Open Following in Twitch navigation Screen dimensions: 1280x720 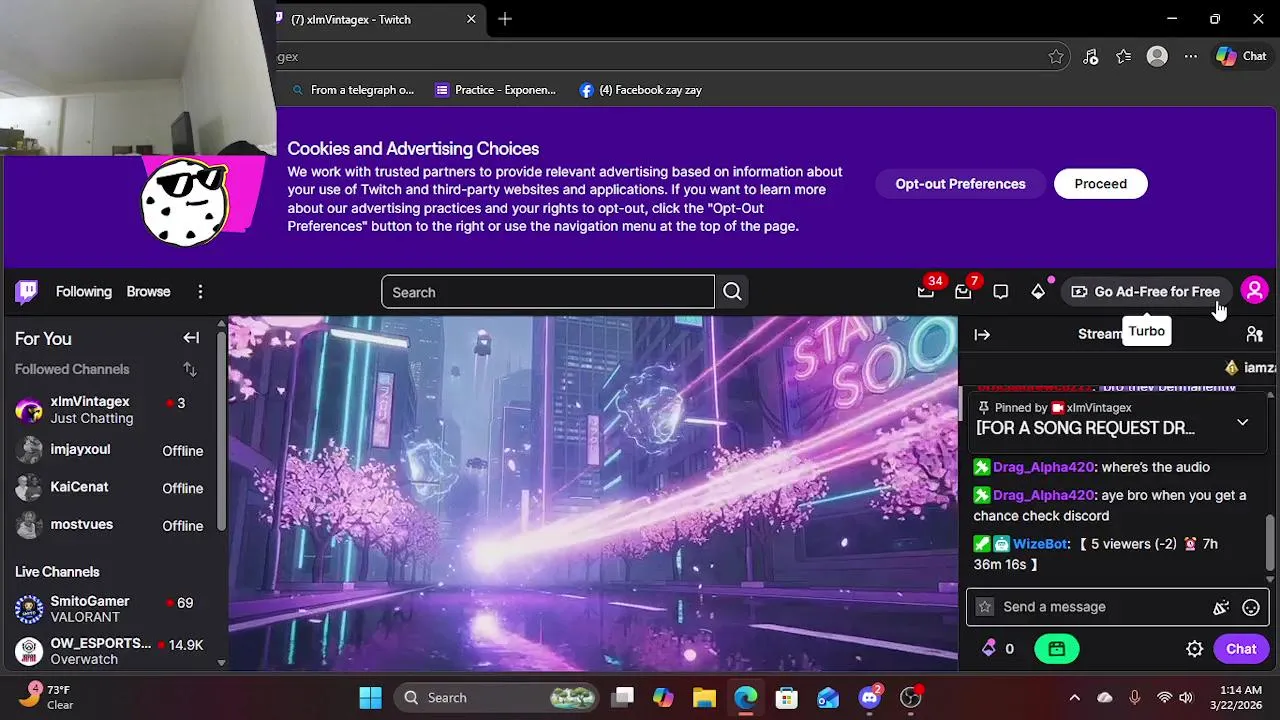coord(84,292)
